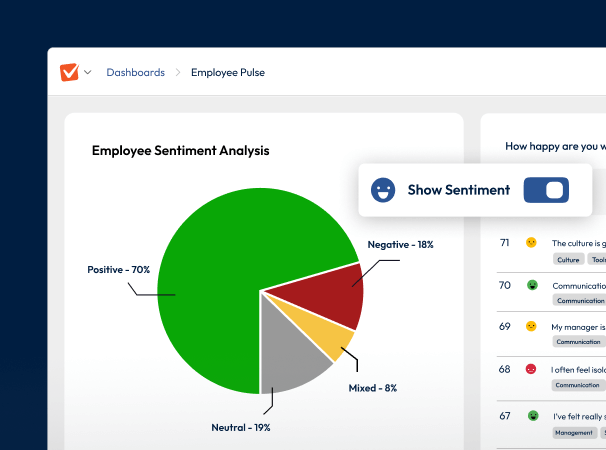This screenshot has width=606, height=450.
Task: Click the green happy face on response 70
Action: pos(532,285)
